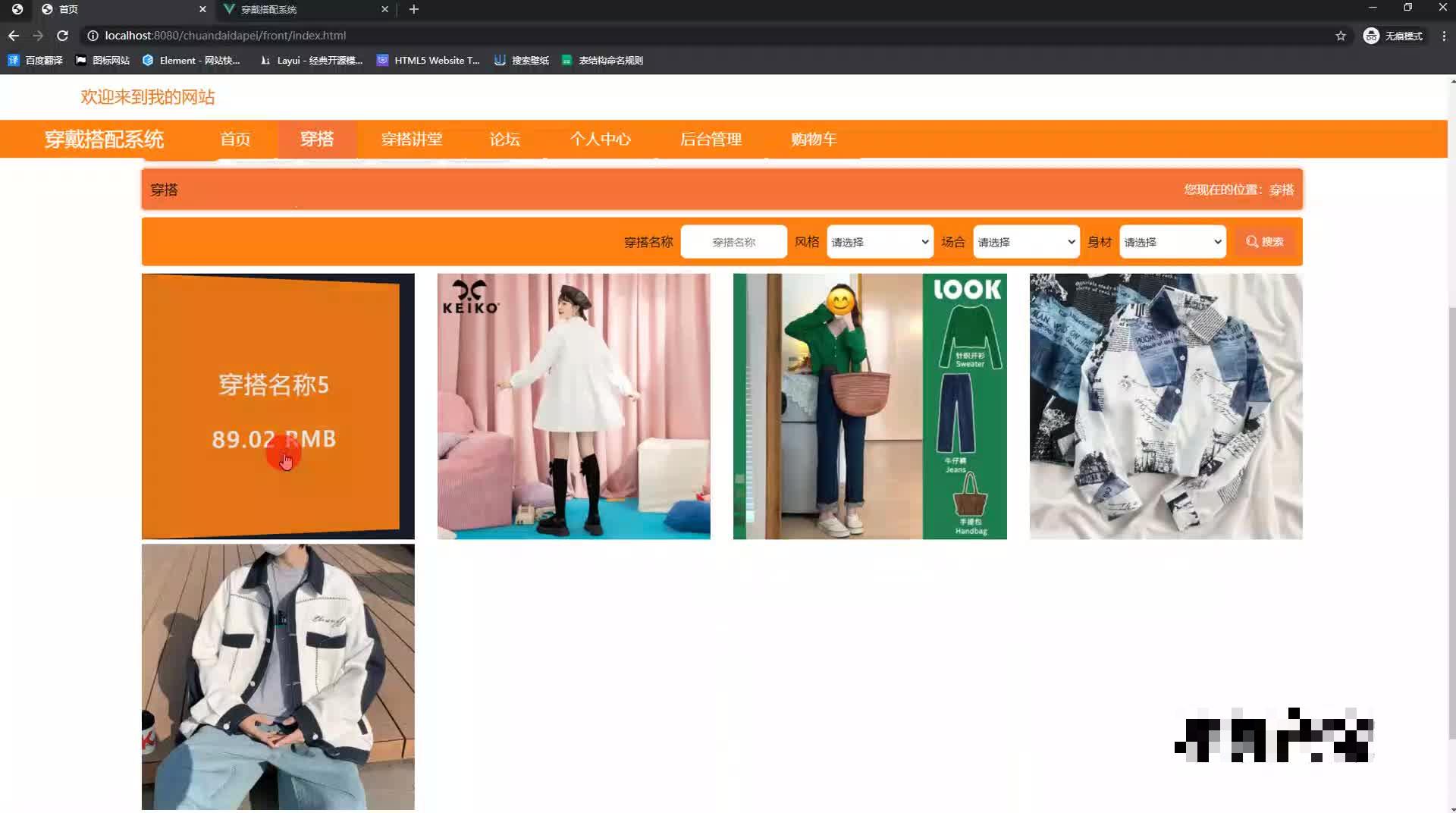Open the KEIKO white coat outfit
Image resolution: width=1456 pixels, height=813 pixels.
point(574,406)
